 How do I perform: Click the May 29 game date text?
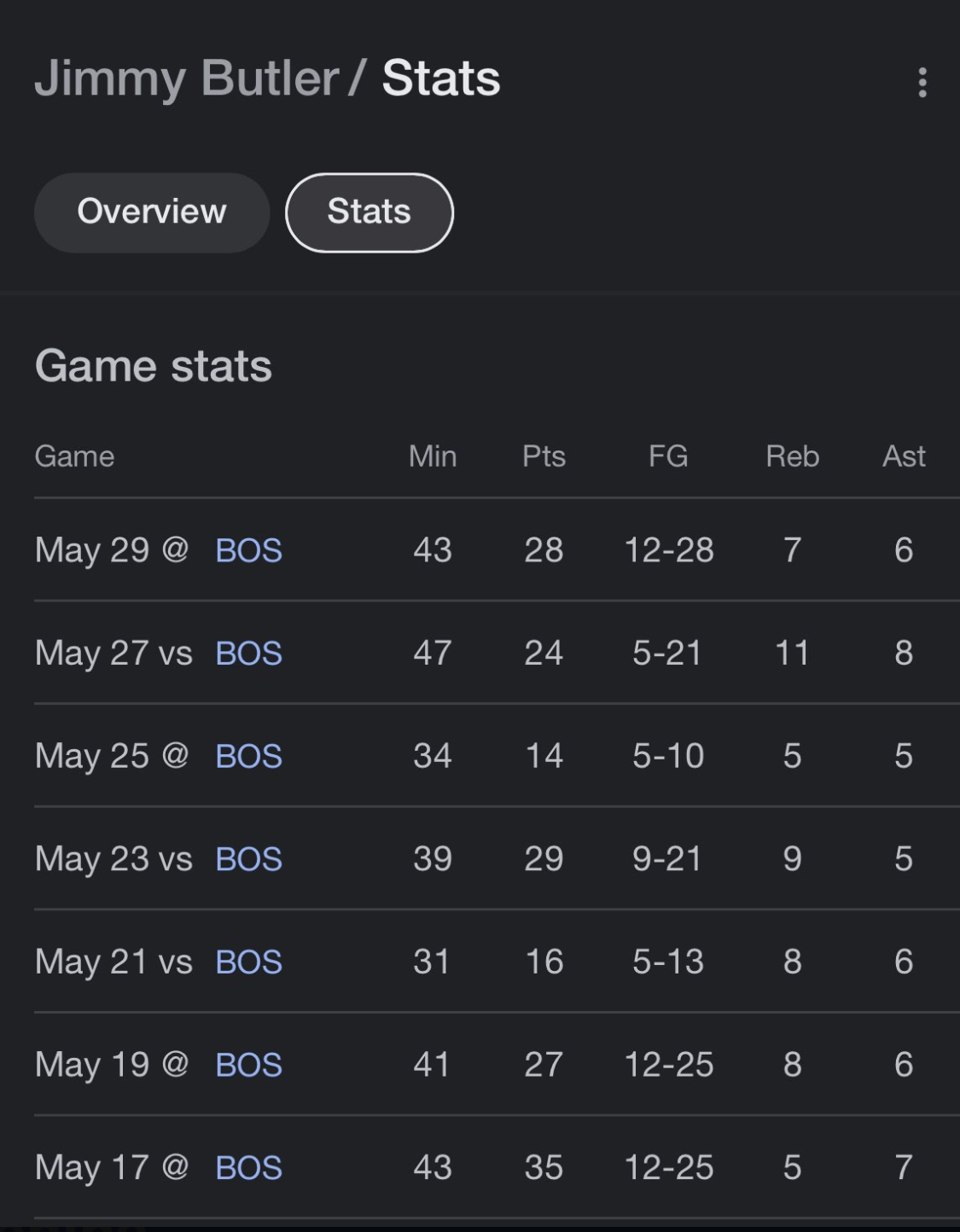[92, 551]
